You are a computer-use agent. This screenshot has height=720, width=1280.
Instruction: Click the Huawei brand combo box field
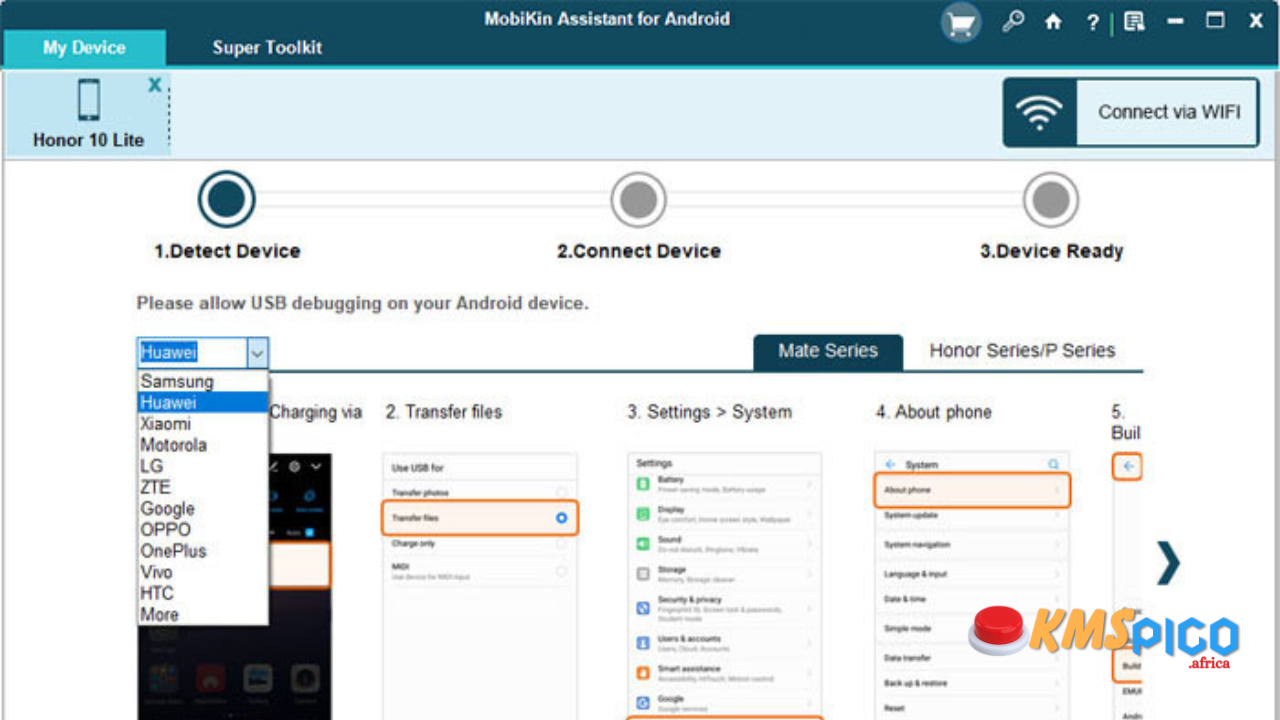point(192,352)
